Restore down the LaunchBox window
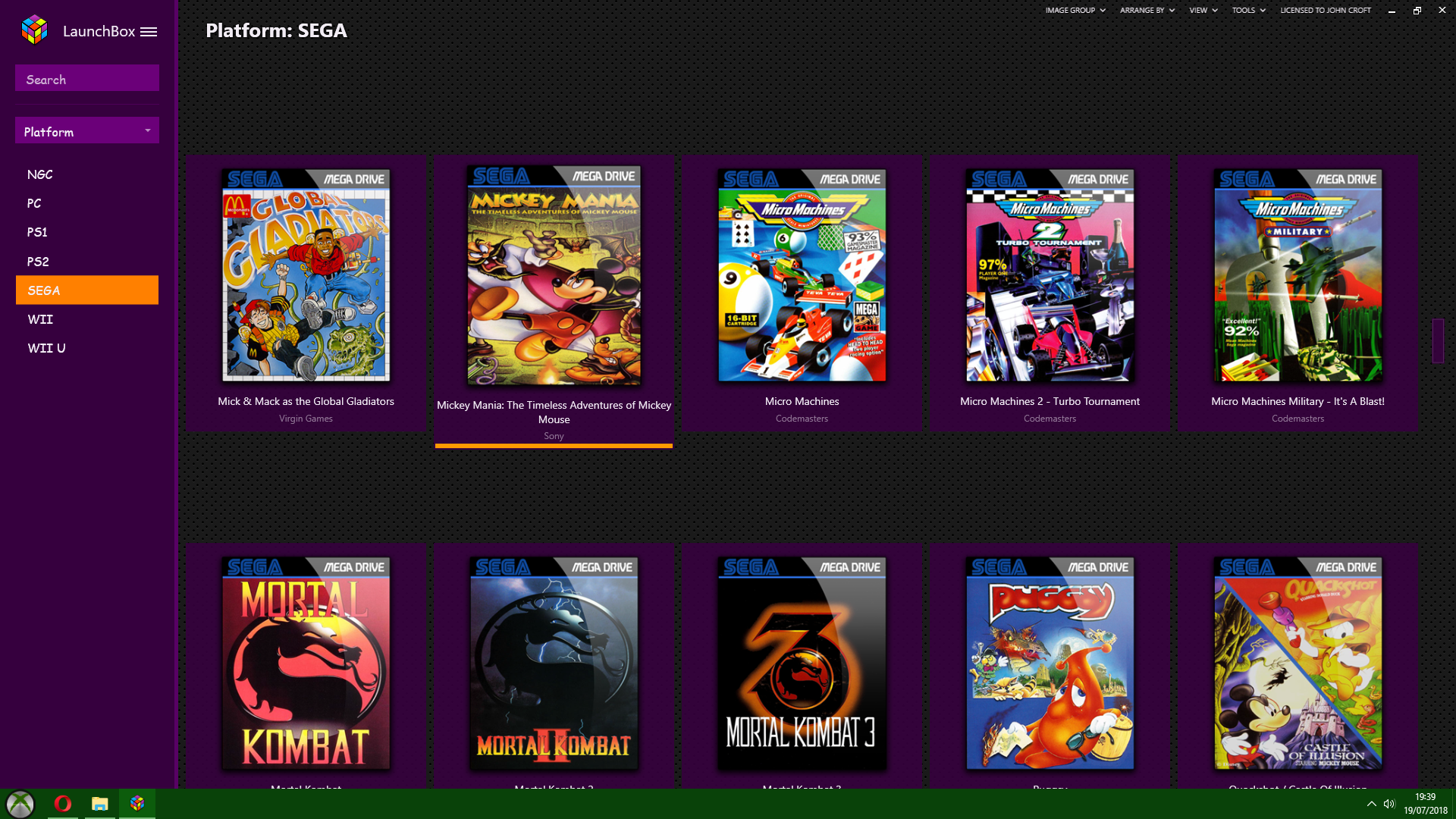This screenshot has height=819, width=1456. (1417, 11)
